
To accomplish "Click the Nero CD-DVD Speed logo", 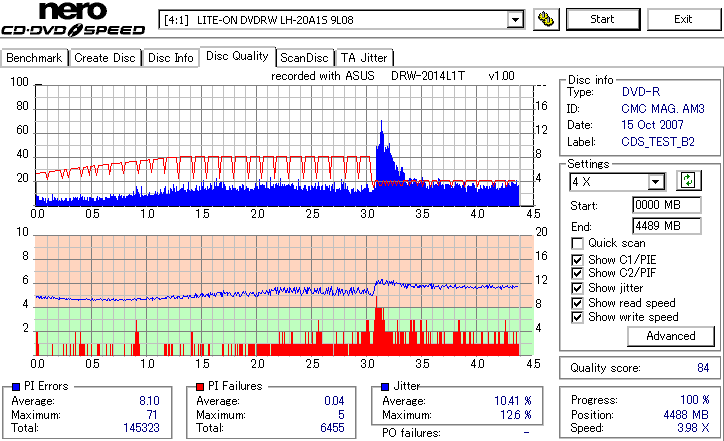I will click(73, 19).
